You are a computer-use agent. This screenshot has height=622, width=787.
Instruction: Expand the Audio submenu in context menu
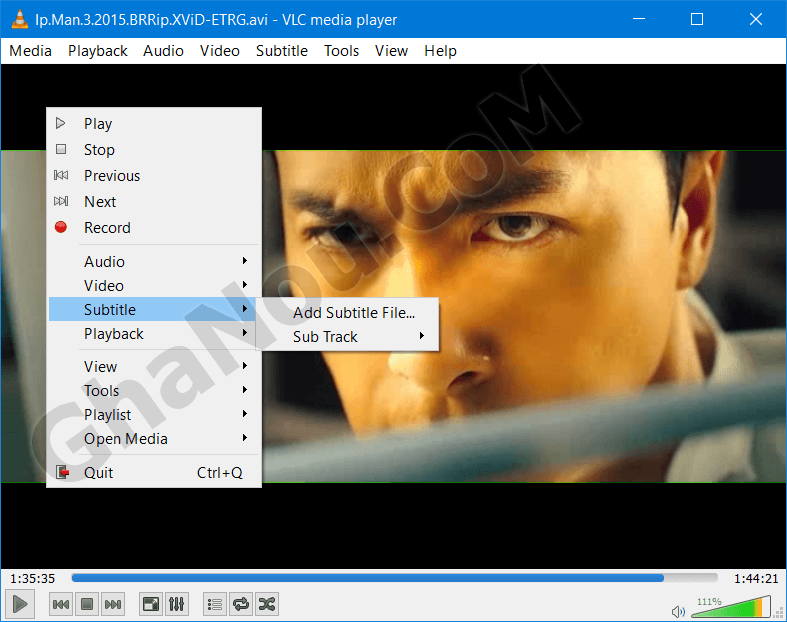pos(154,262)
